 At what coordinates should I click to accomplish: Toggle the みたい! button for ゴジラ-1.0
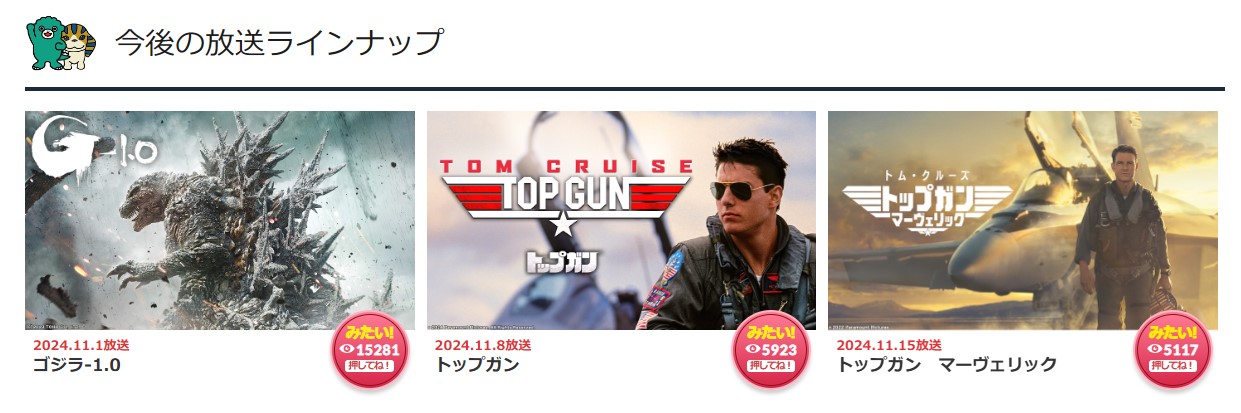(x=370, y=350)
